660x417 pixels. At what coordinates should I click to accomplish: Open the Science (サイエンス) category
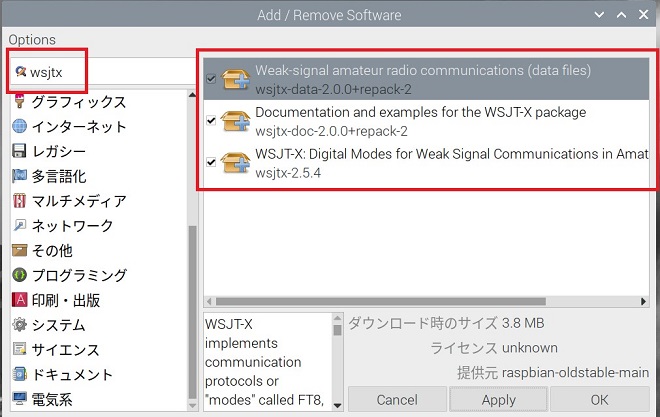pyautogui.click(x=65, y=350)
